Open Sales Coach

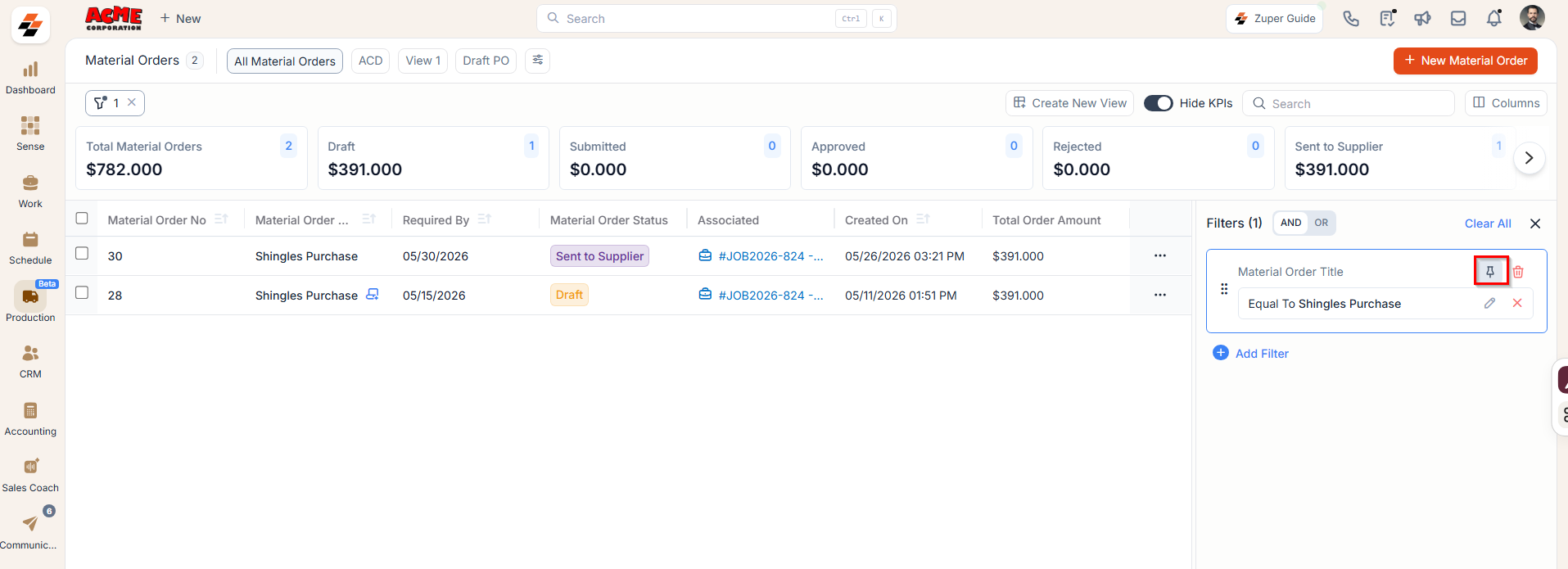pos(30,476)
